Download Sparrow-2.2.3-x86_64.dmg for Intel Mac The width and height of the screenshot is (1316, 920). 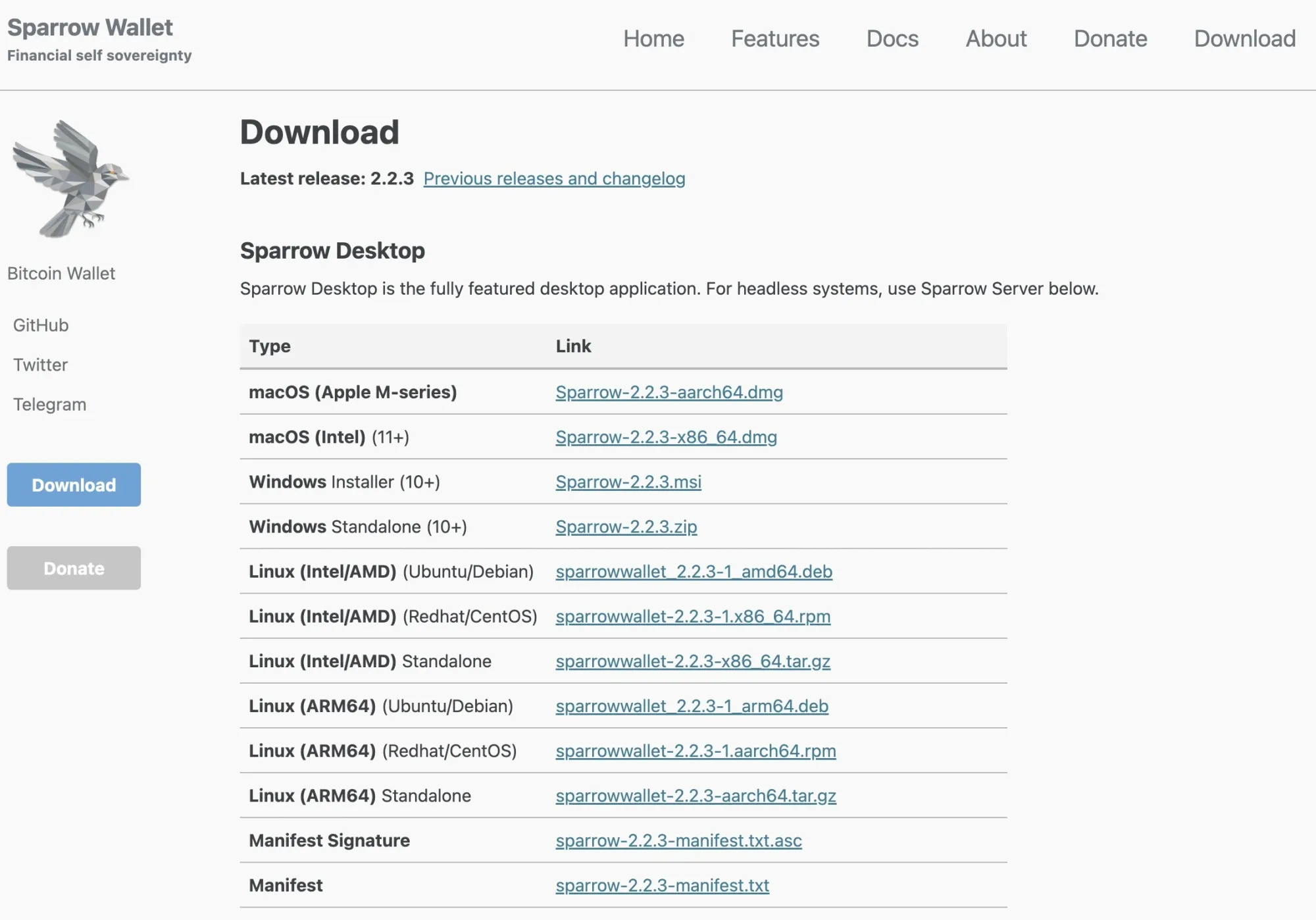(666, 437)
